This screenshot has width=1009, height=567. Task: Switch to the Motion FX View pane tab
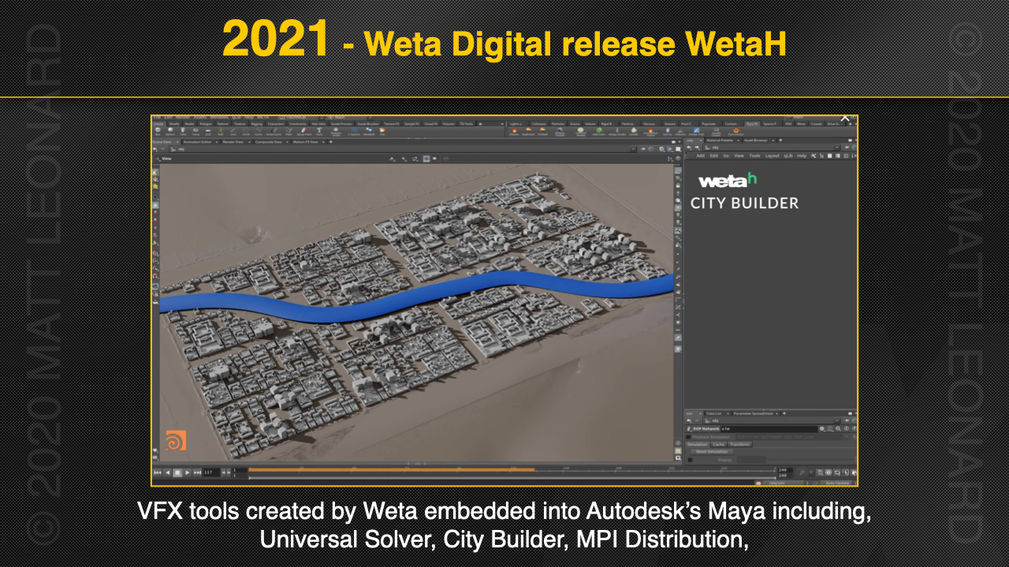[306, 142]
